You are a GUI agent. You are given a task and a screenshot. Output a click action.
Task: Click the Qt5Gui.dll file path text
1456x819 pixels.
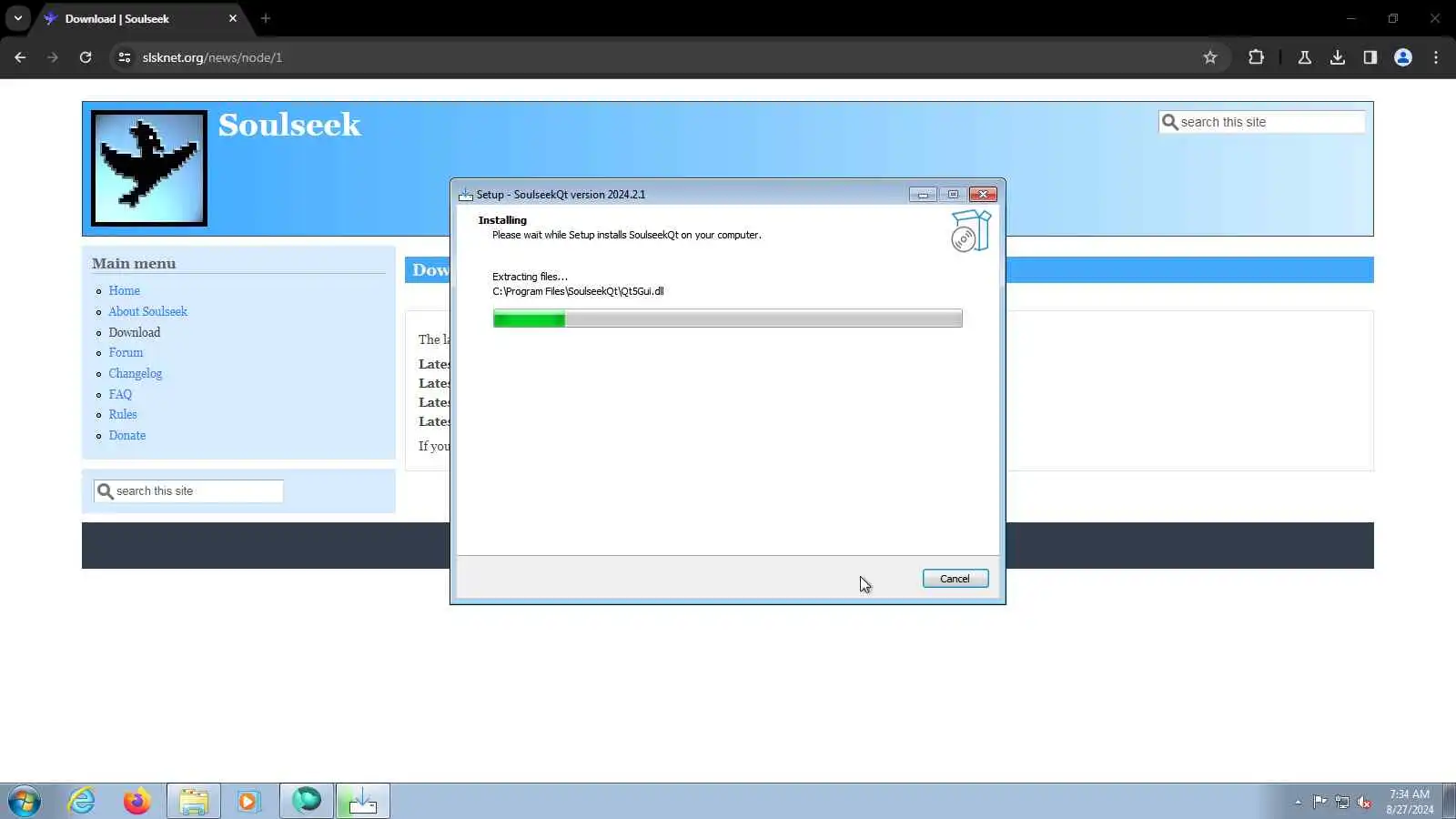pyautogui.click(x=578, y=292)
